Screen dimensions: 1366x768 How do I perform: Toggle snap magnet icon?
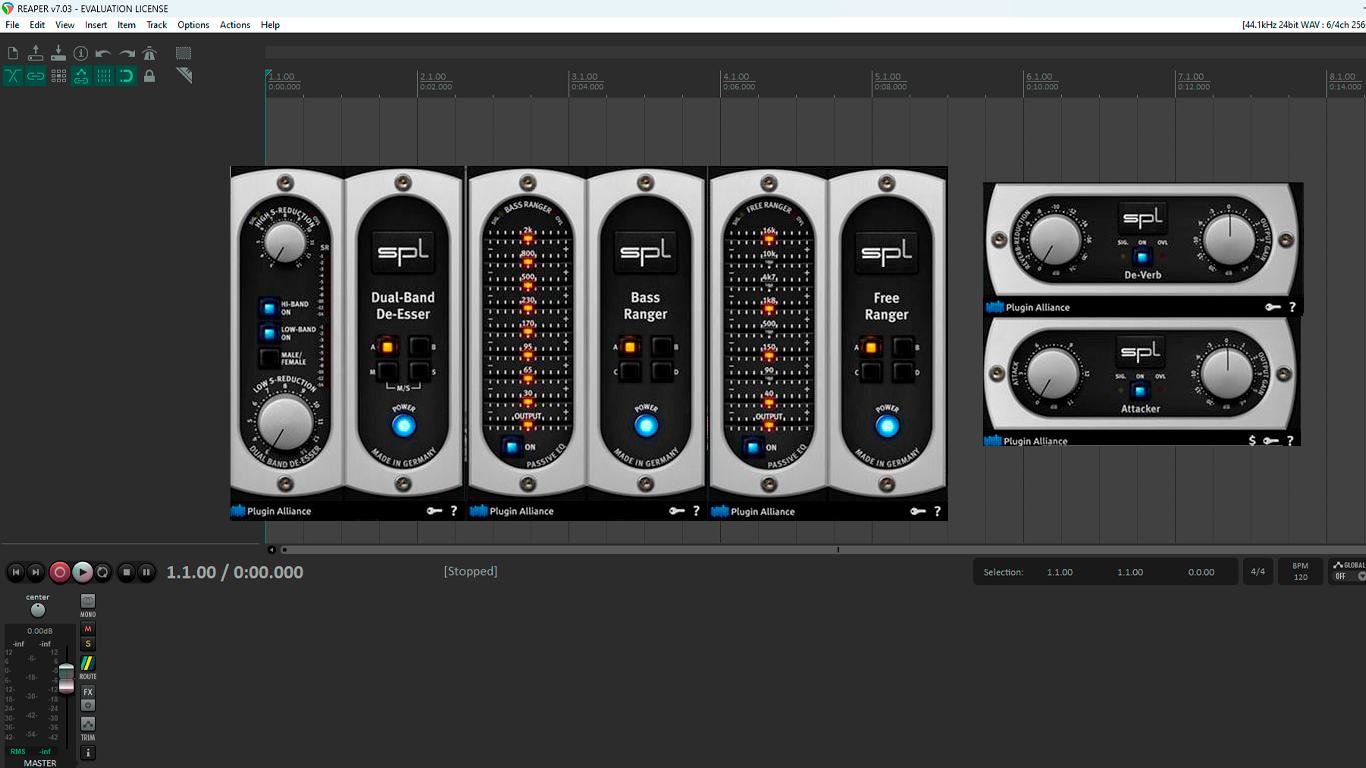pos(127,76)
